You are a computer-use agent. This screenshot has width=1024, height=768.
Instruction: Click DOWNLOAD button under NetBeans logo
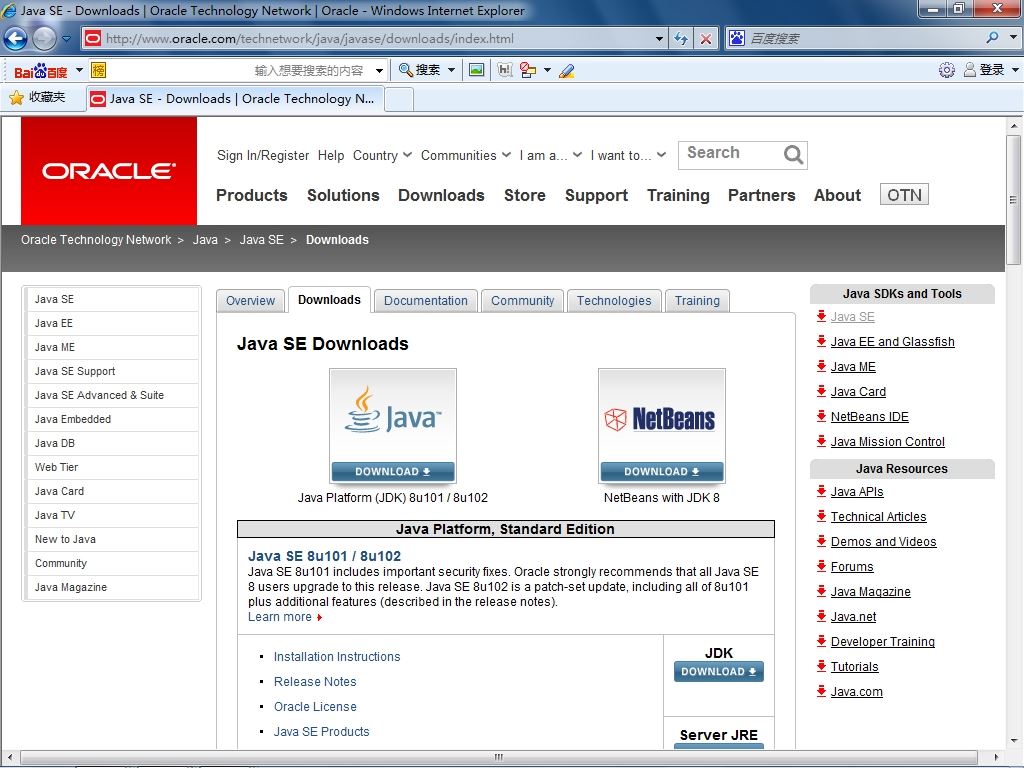662,472
